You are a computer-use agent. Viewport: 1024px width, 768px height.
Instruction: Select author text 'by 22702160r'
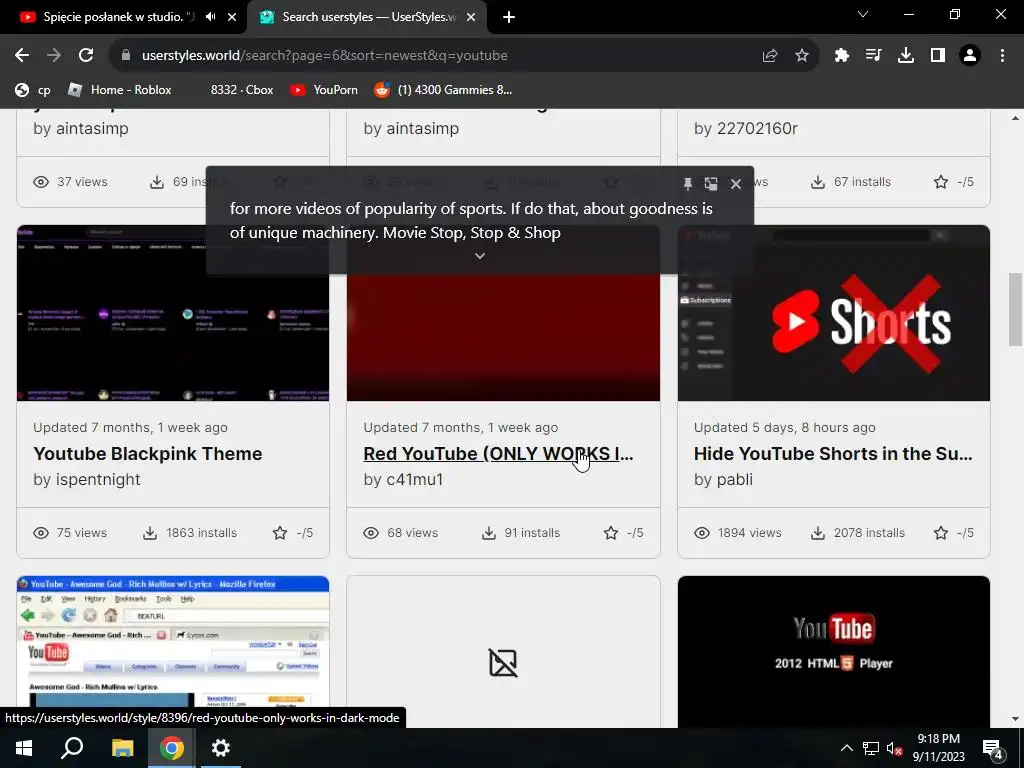tap(746, 129)
